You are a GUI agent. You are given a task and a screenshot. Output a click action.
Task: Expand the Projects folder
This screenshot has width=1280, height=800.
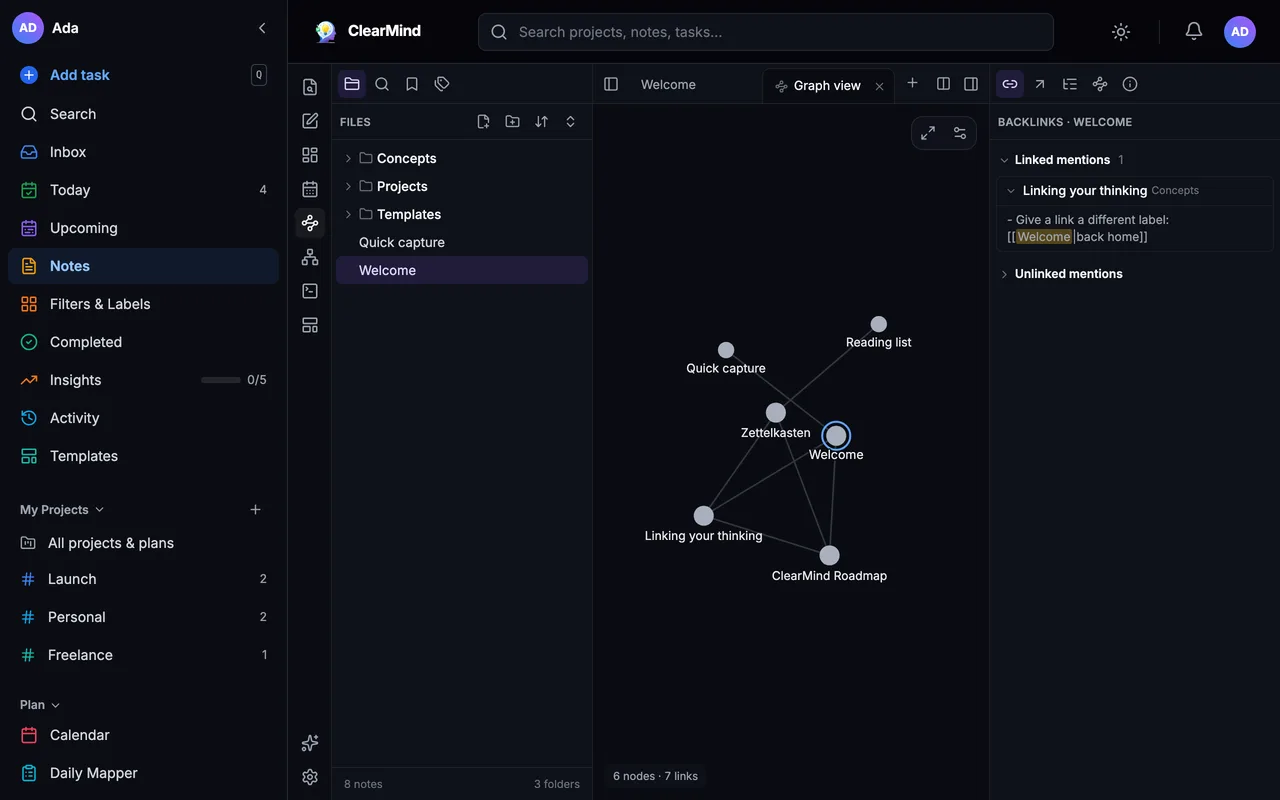click(348, 186)
